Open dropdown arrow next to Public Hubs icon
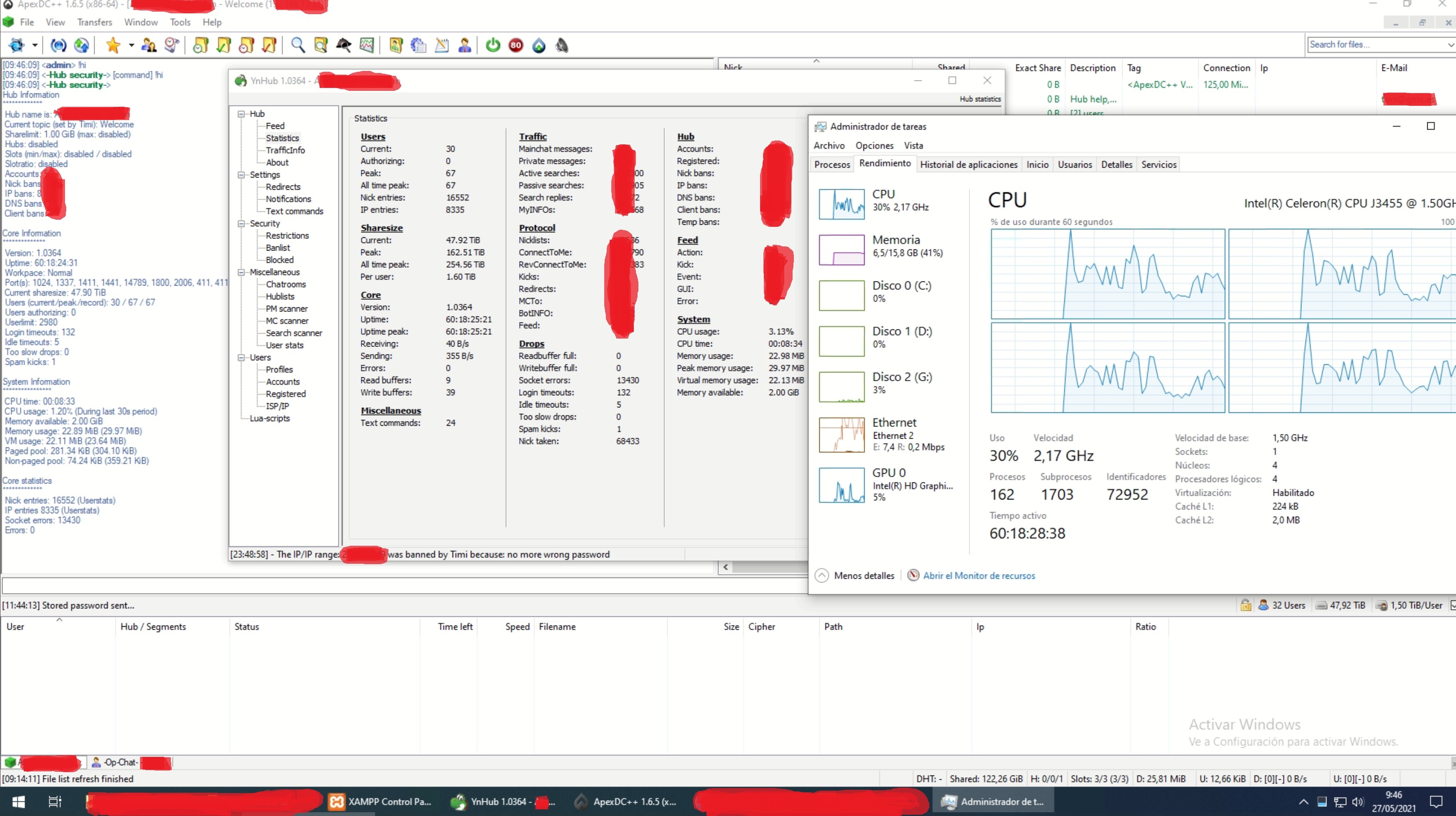The height and width of the screenshot is (816, 1456). point(35,45)
